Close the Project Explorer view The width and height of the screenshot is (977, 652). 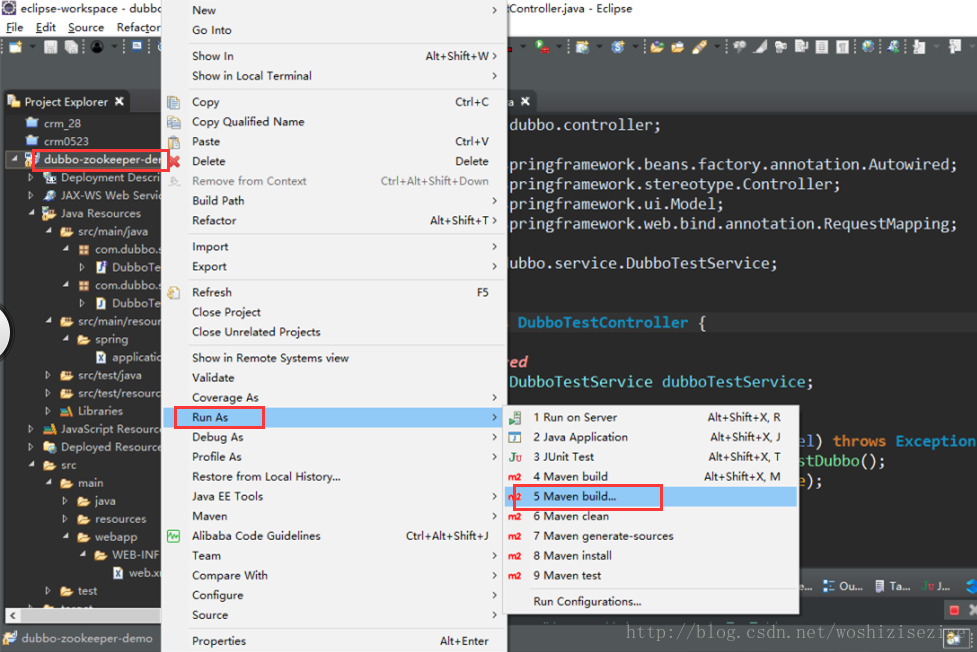click(119, 101)
